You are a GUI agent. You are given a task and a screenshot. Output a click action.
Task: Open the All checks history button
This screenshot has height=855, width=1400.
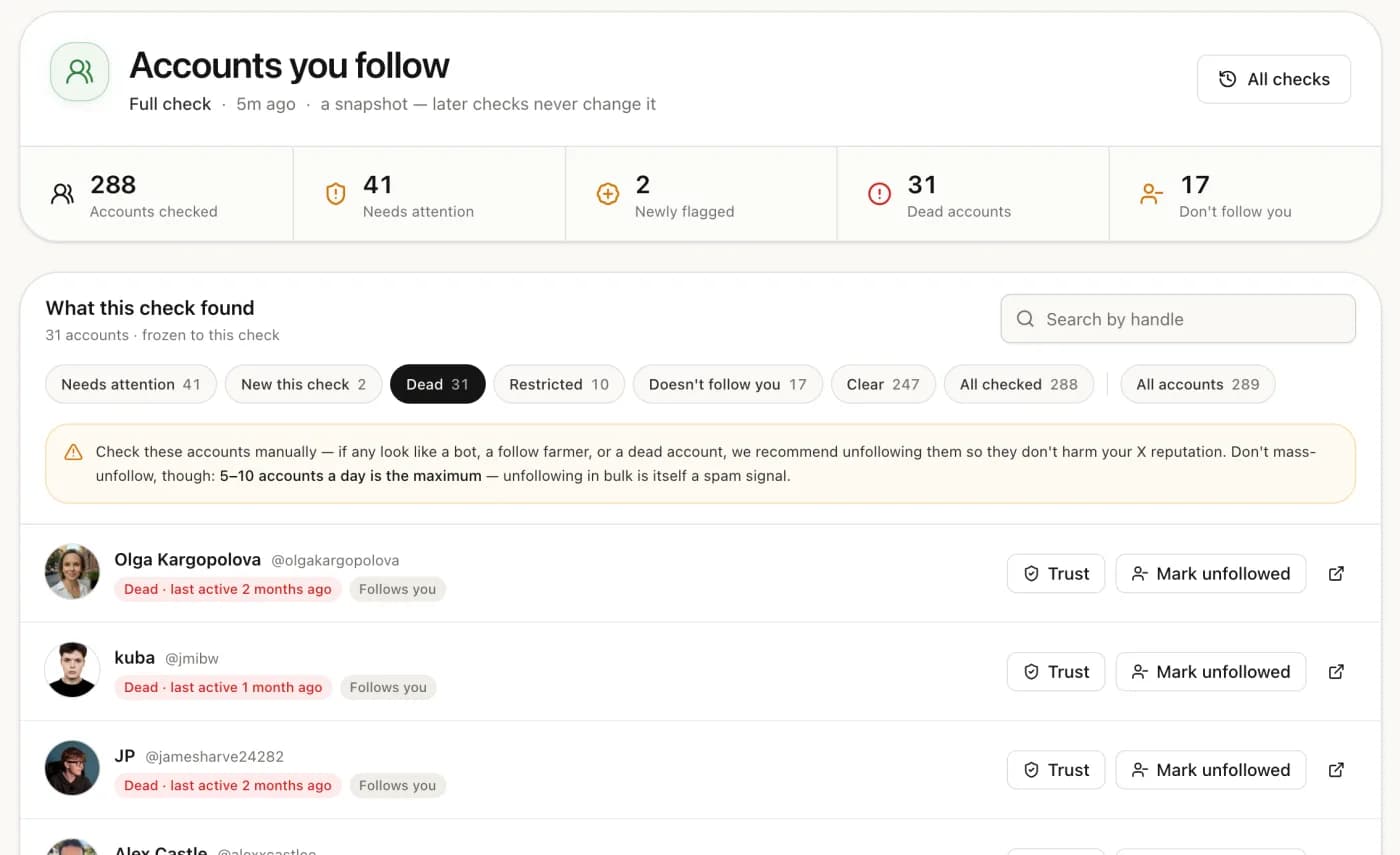tap(1274, 79)
